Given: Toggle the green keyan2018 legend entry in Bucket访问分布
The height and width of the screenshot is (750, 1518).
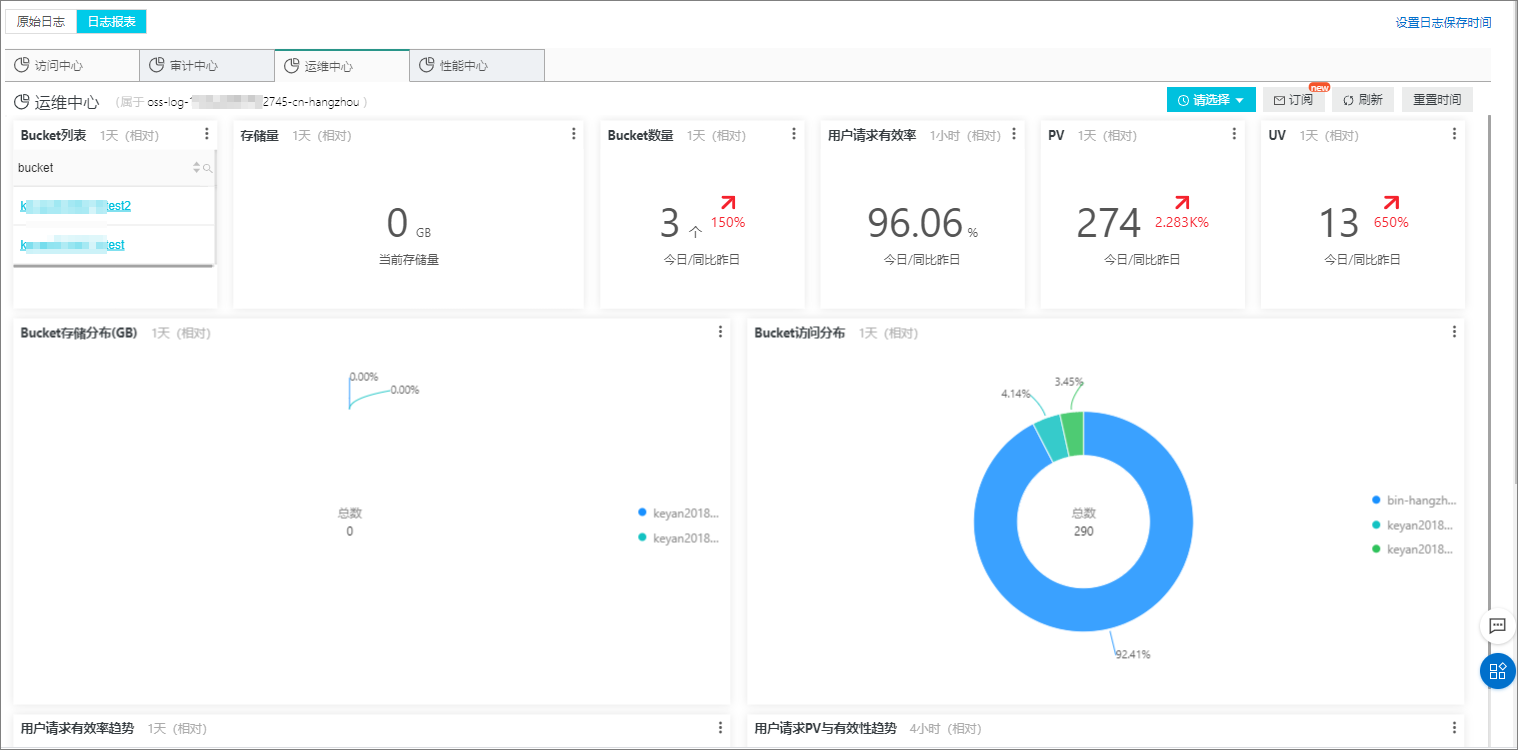Looking at the screenshot, I should tap(1415, 550).
